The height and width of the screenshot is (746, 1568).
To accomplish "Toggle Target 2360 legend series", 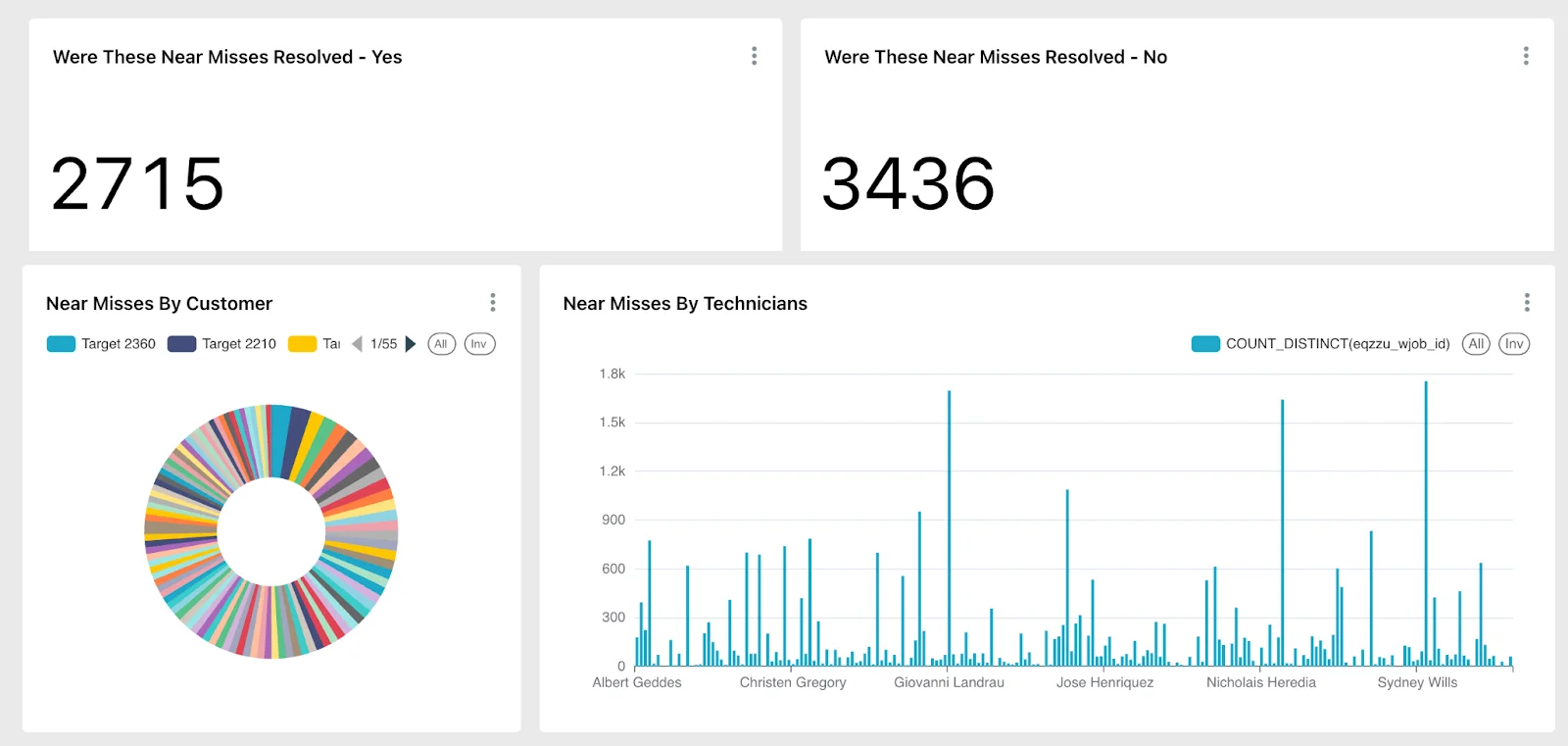I will (x=102, y=344).
